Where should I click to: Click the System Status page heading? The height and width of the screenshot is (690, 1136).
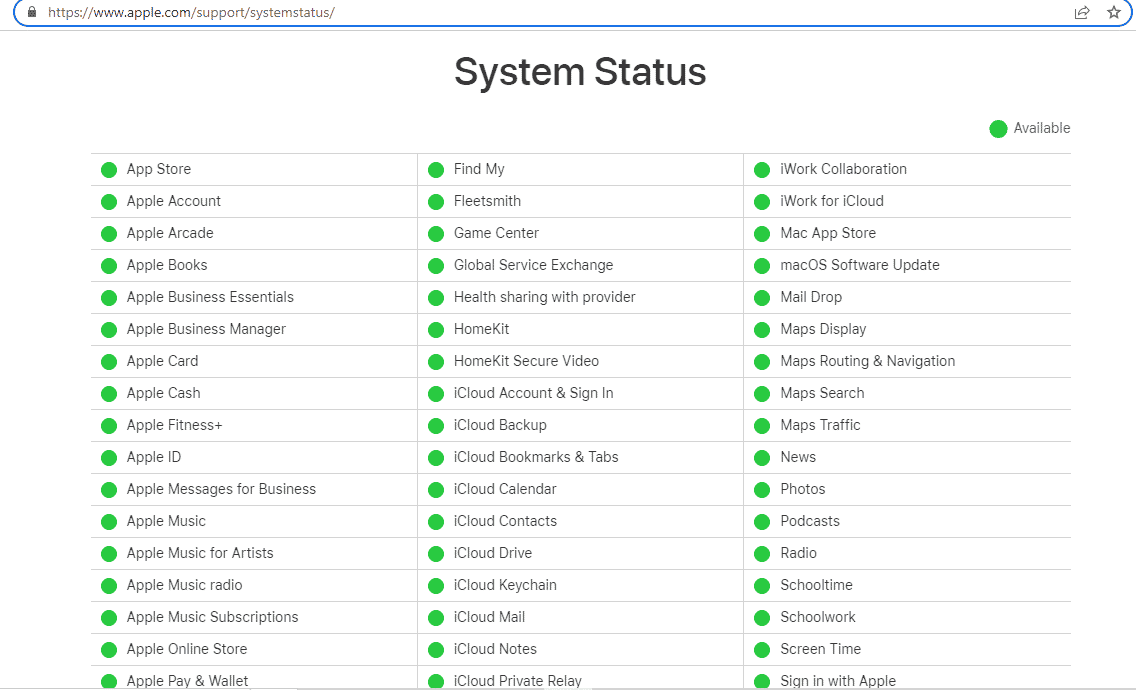click(x=580, y=72)
